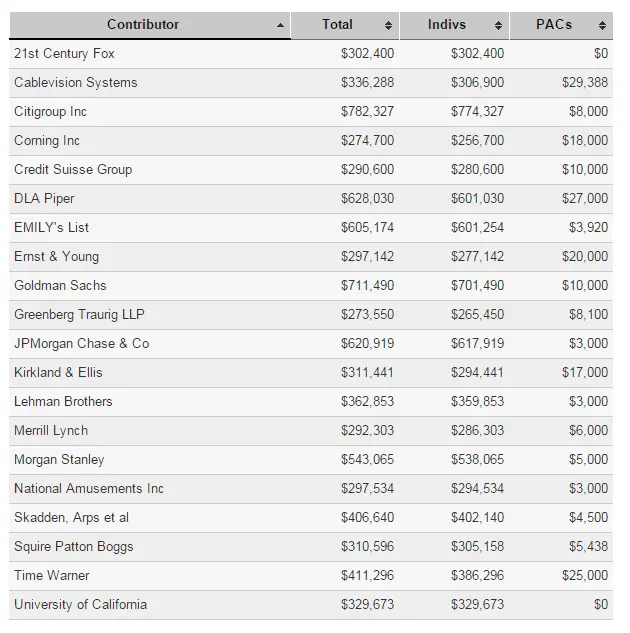This screenshot has height=633, width=630.
Task: Select the University of California row name
Action: pos(80,604)
